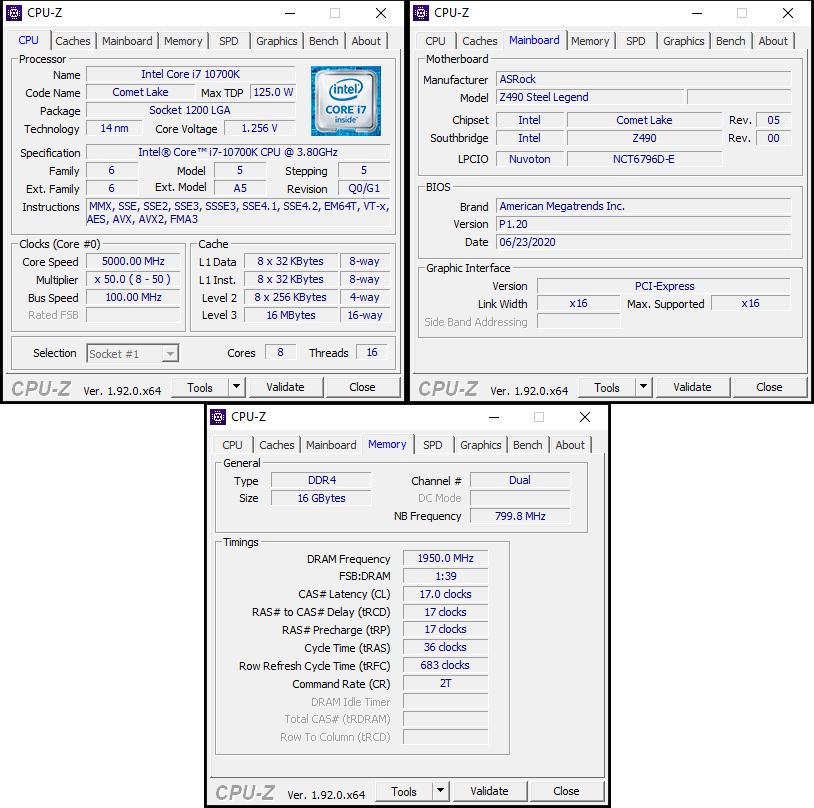This screenshot has height=808, width=814.
Task: Click the Core Voltage value 1.256 V
Action: tap(260, 128)
